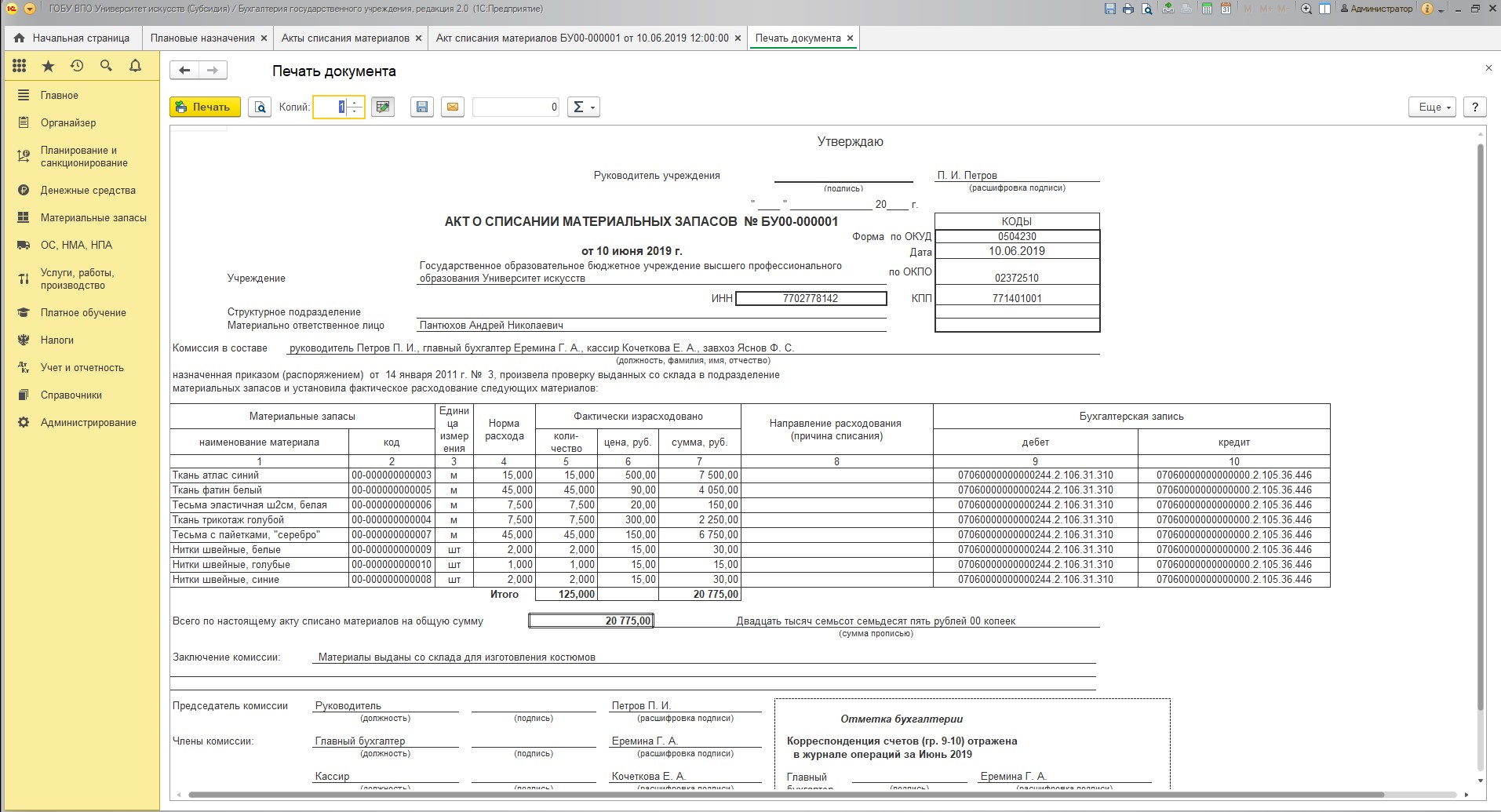Select the ИНН value 7702778142
This screenshot has height=812, width=1501.
pyautogui.click(x=811, y=298)
